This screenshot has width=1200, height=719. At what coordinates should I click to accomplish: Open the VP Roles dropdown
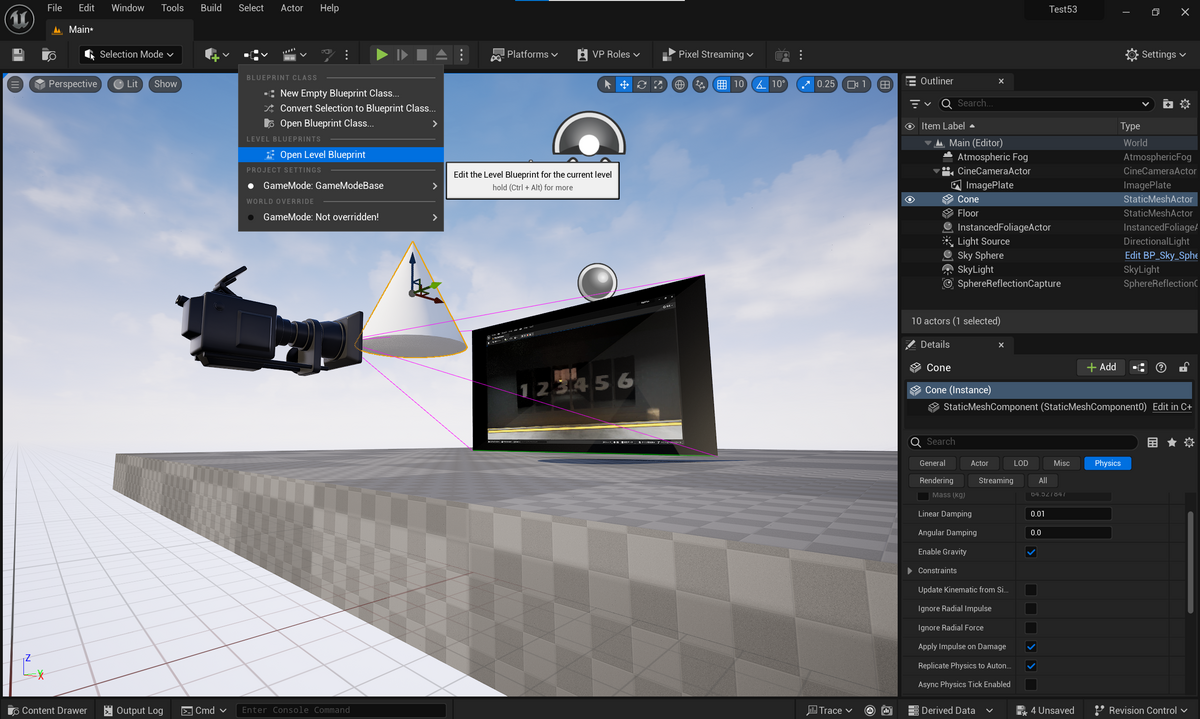[610, 54]
